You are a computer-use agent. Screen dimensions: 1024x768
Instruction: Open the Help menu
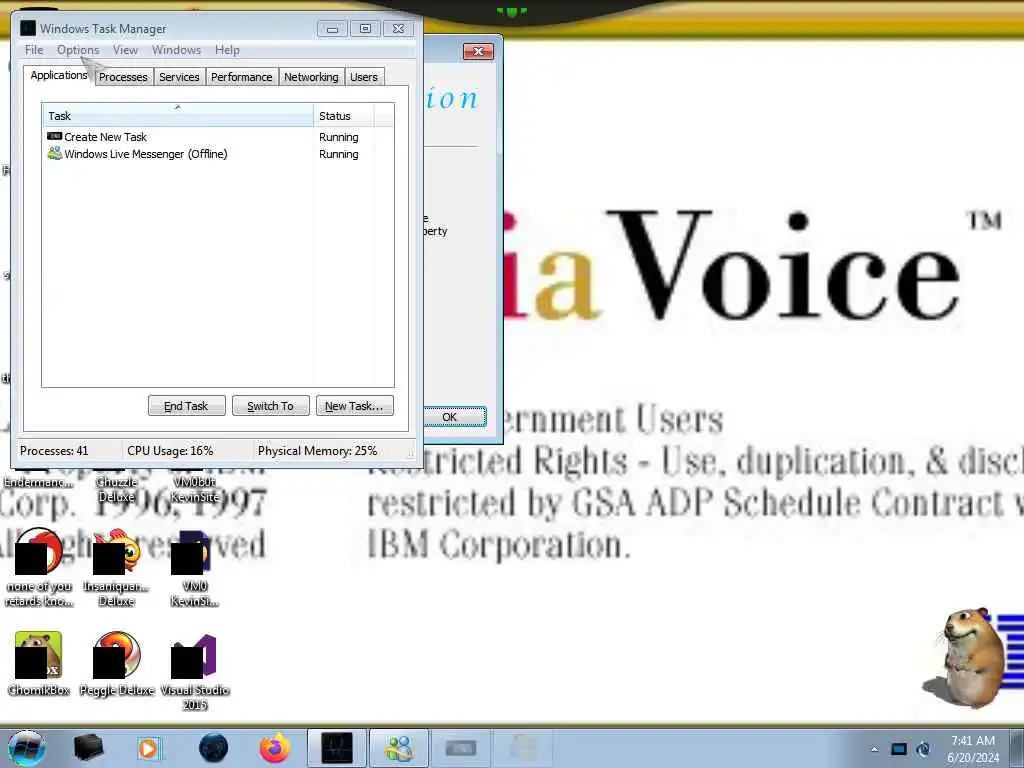[x=227, y=50]
